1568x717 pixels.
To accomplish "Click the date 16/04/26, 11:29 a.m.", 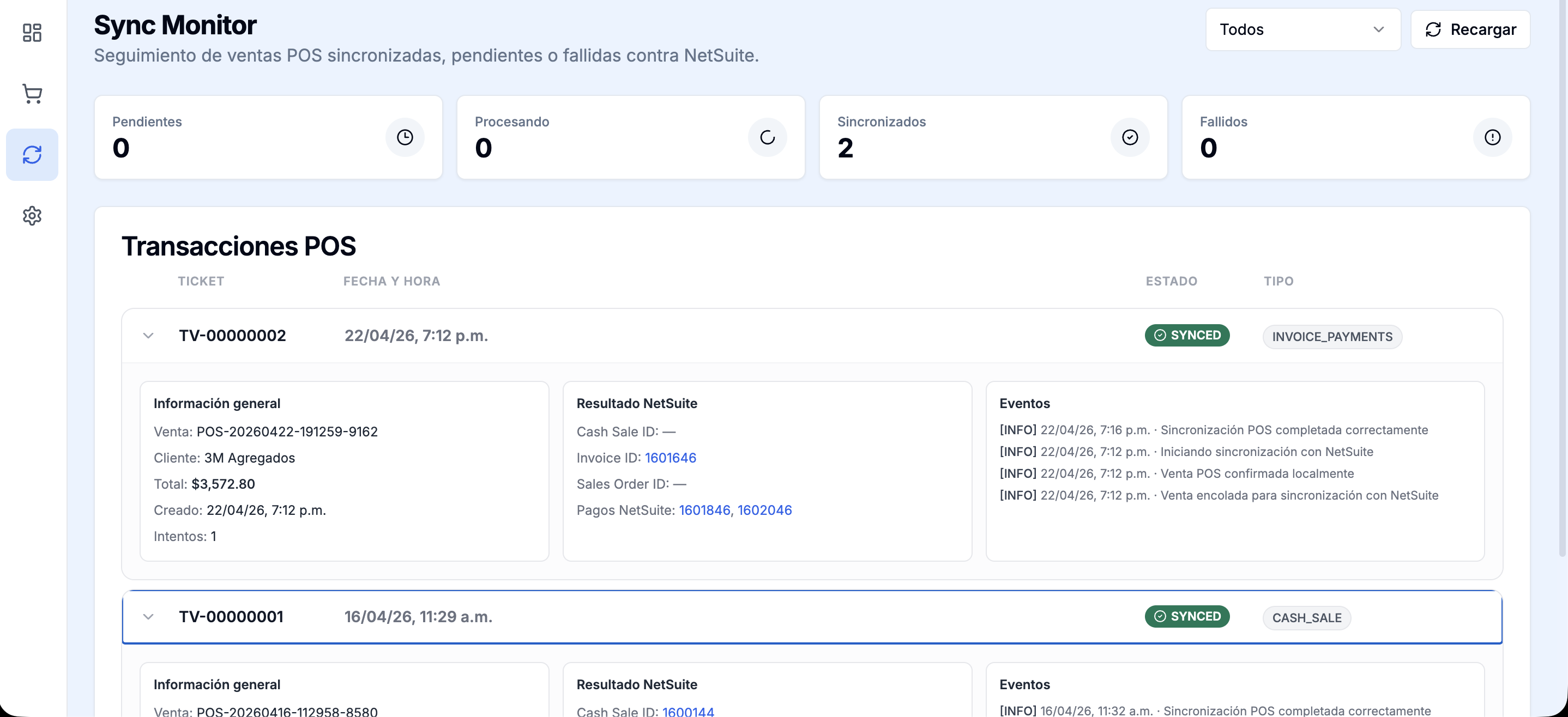I will (x=418, y=617).
